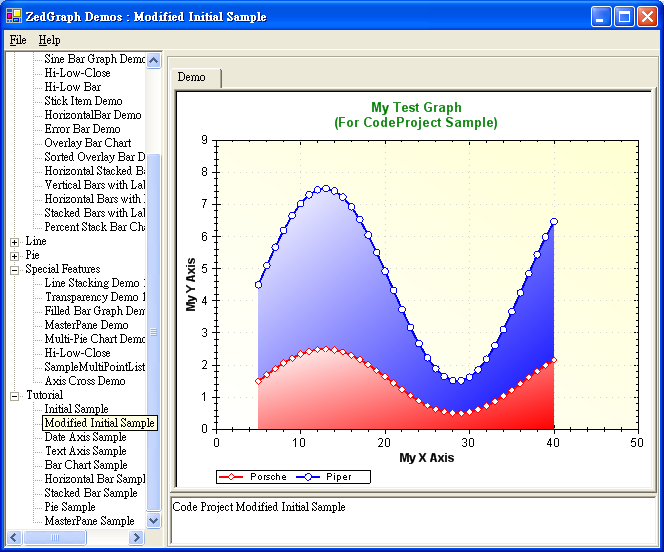Collapse the Special Features node
The height and width of the screenshot is (552, 664).
[14, 270]
